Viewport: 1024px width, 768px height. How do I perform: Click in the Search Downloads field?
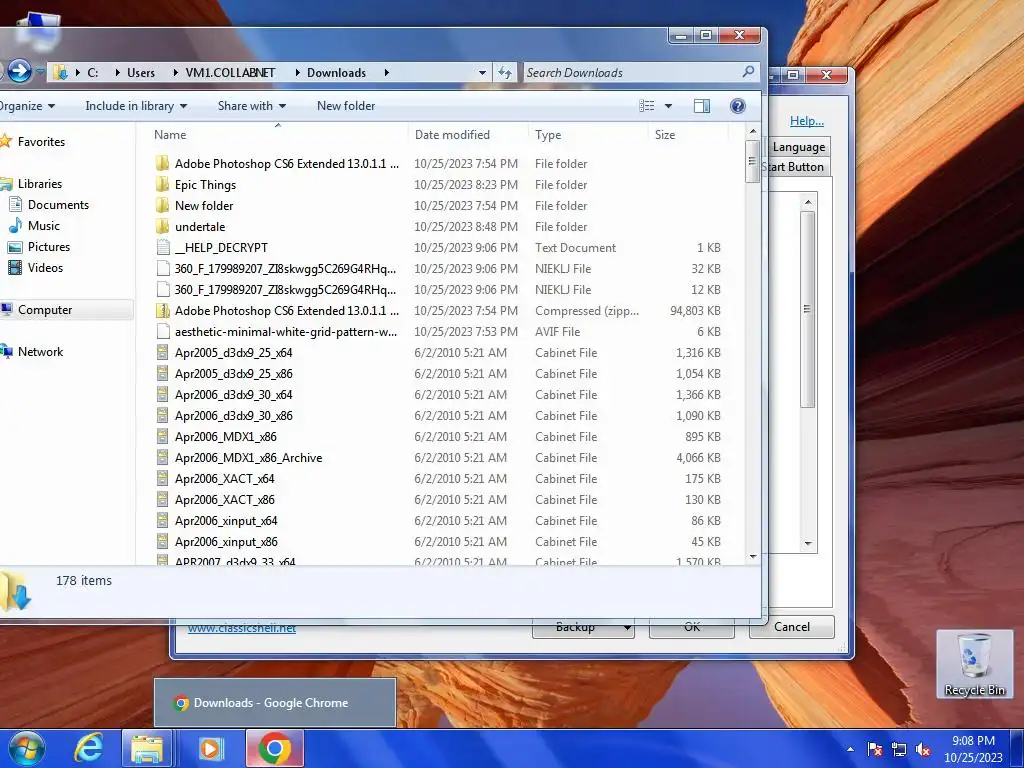point(632,72)
